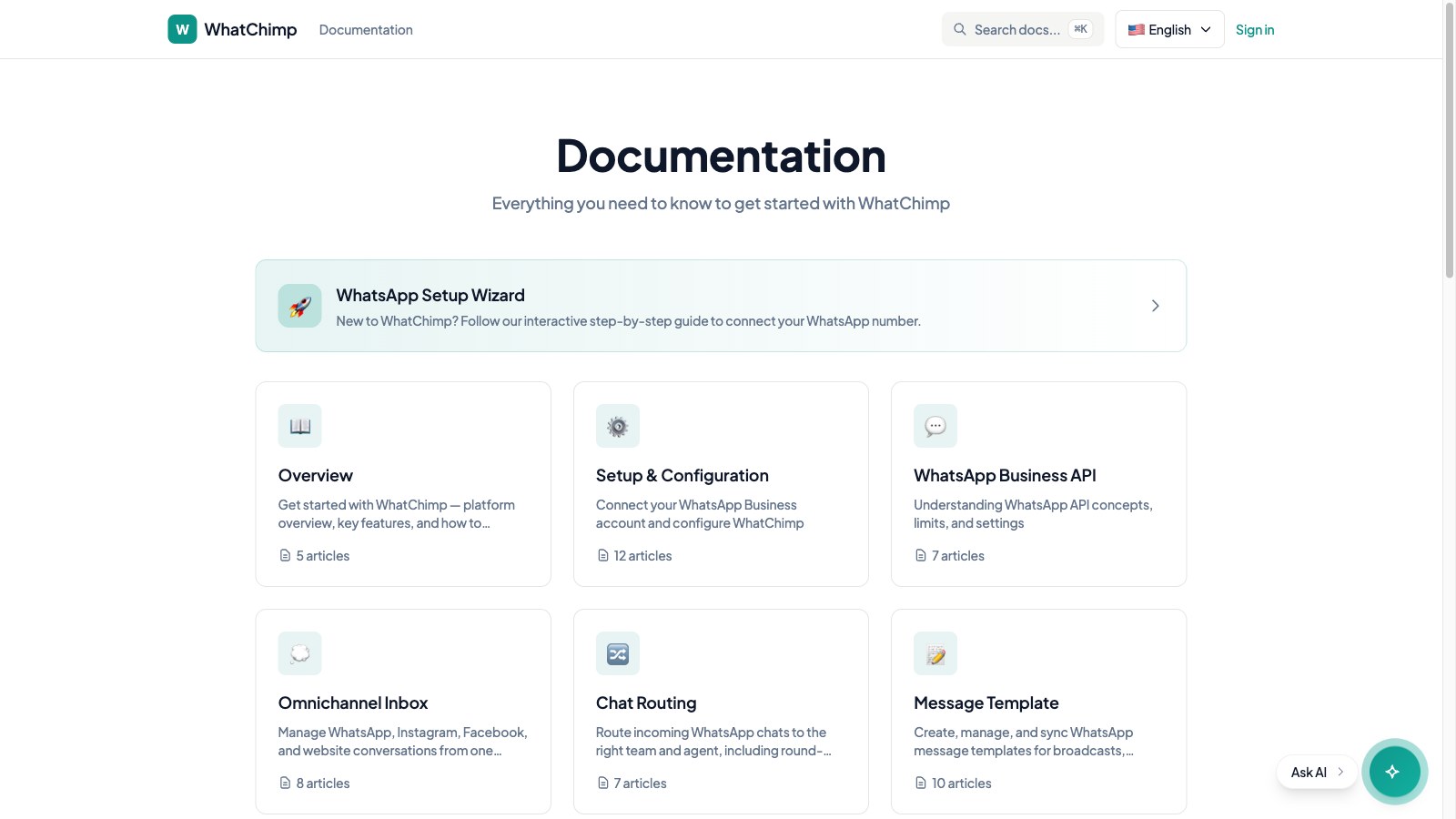Screen dimensions: 1456x819
Task: Click the Search docs input field
Action: coord(1023,29)
